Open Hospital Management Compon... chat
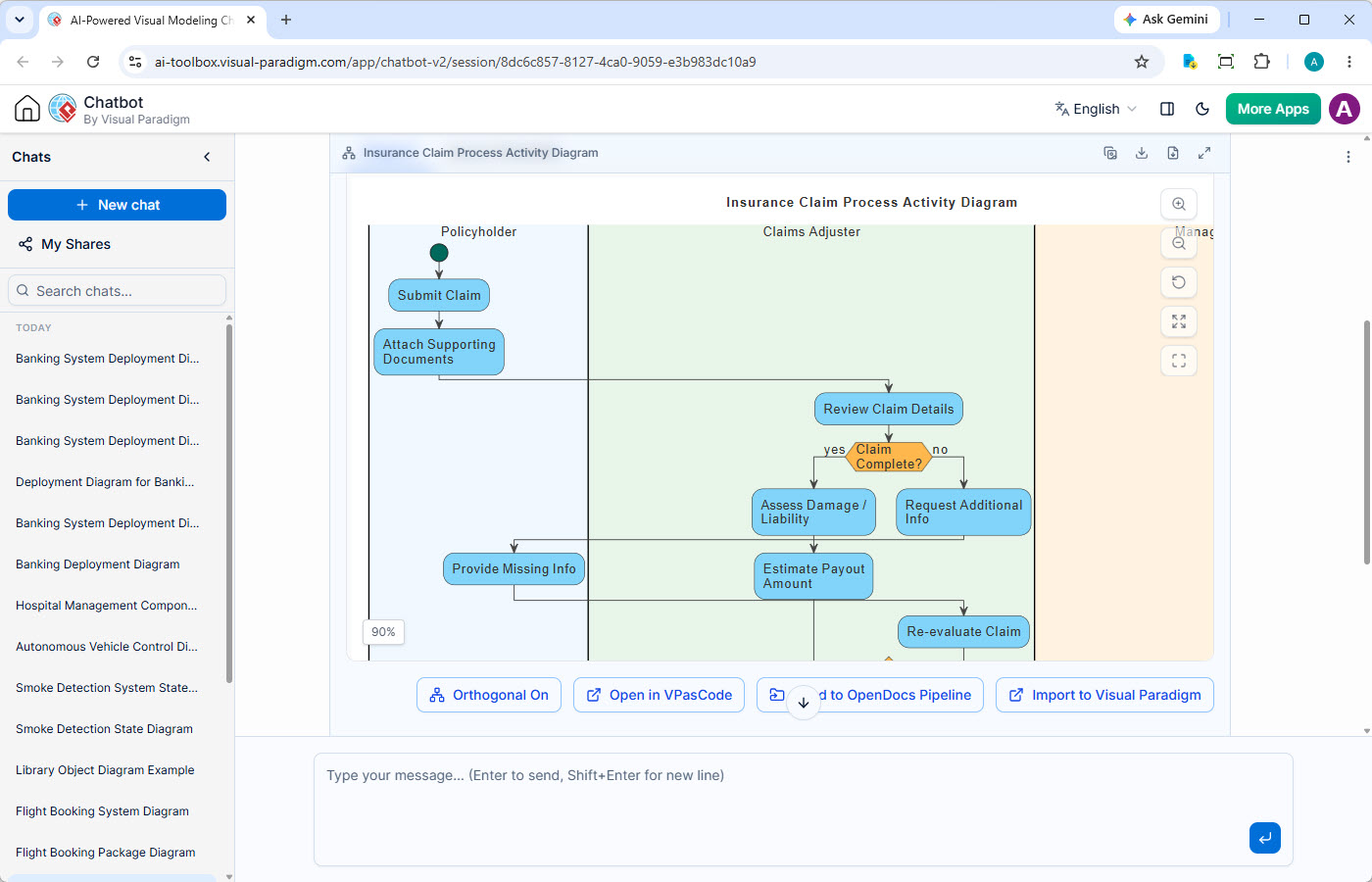Screen dimensions: 1372x882 coord(106,606)
